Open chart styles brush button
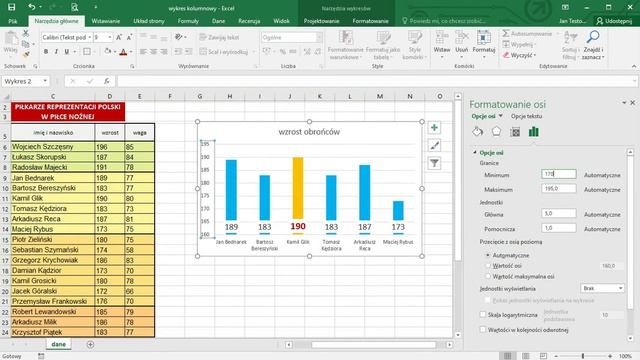This screenshot has height=360, width=640. (x=434, y=146)
